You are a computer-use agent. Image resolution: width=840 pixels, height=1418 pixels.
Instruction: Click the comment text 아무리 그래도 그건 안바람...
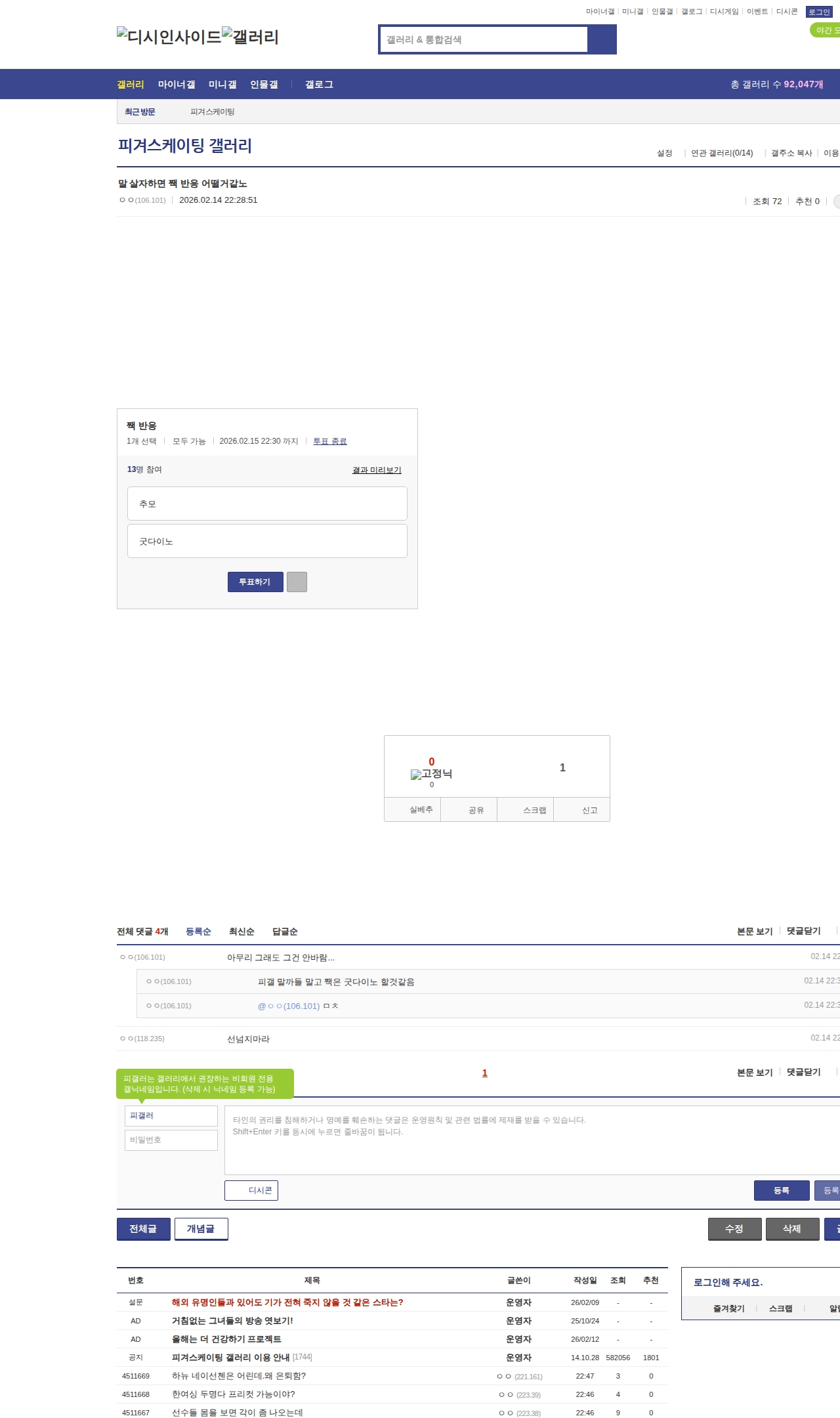click(x=281, y=958)
